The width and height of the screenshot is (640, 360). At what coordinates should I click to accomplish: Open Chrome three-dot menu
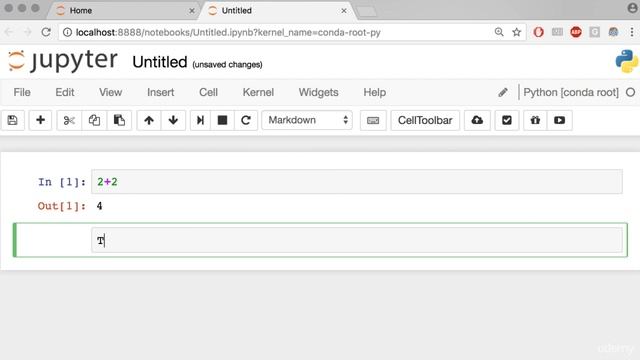[x=632, y=32]
